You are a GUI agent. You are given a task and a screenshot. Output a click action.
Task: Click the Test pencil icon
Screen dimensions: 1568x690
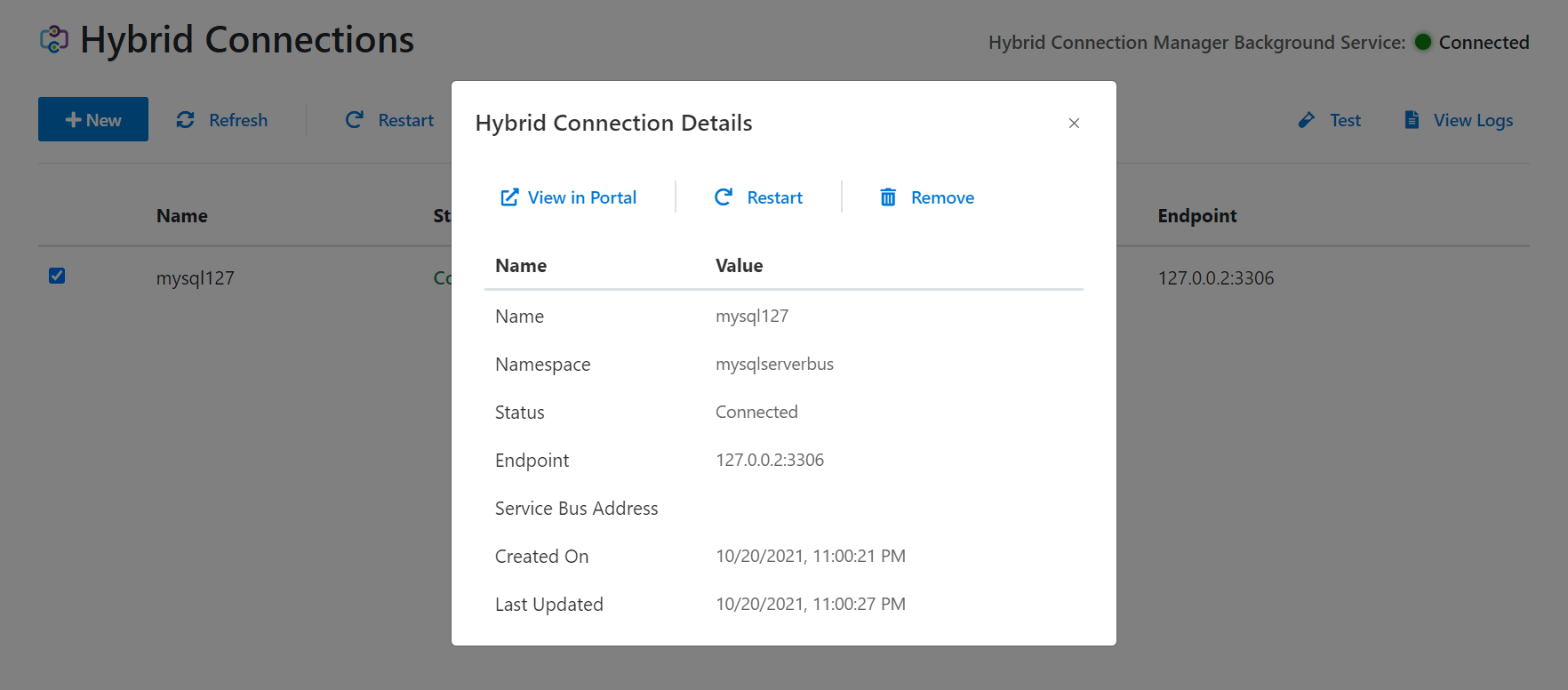point(1306,120)
